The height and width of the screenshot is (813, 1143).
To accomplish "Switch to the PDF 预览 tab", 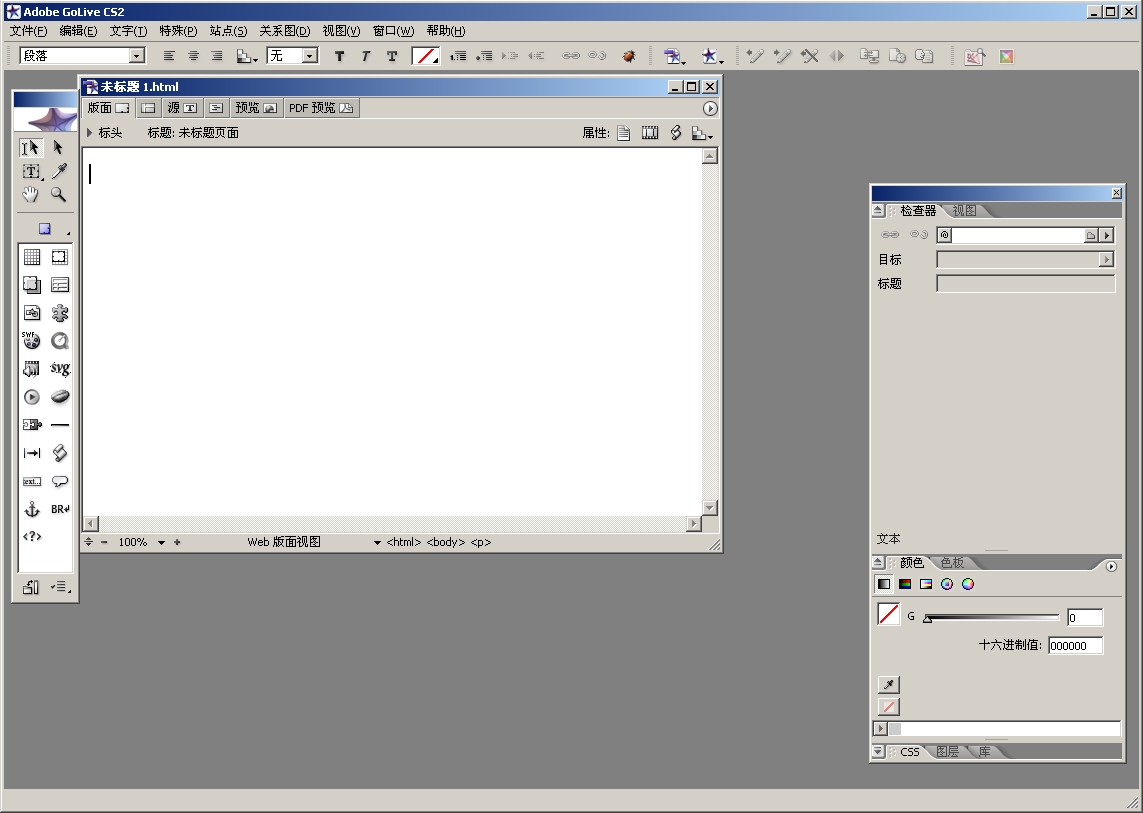I will (320, 108).
